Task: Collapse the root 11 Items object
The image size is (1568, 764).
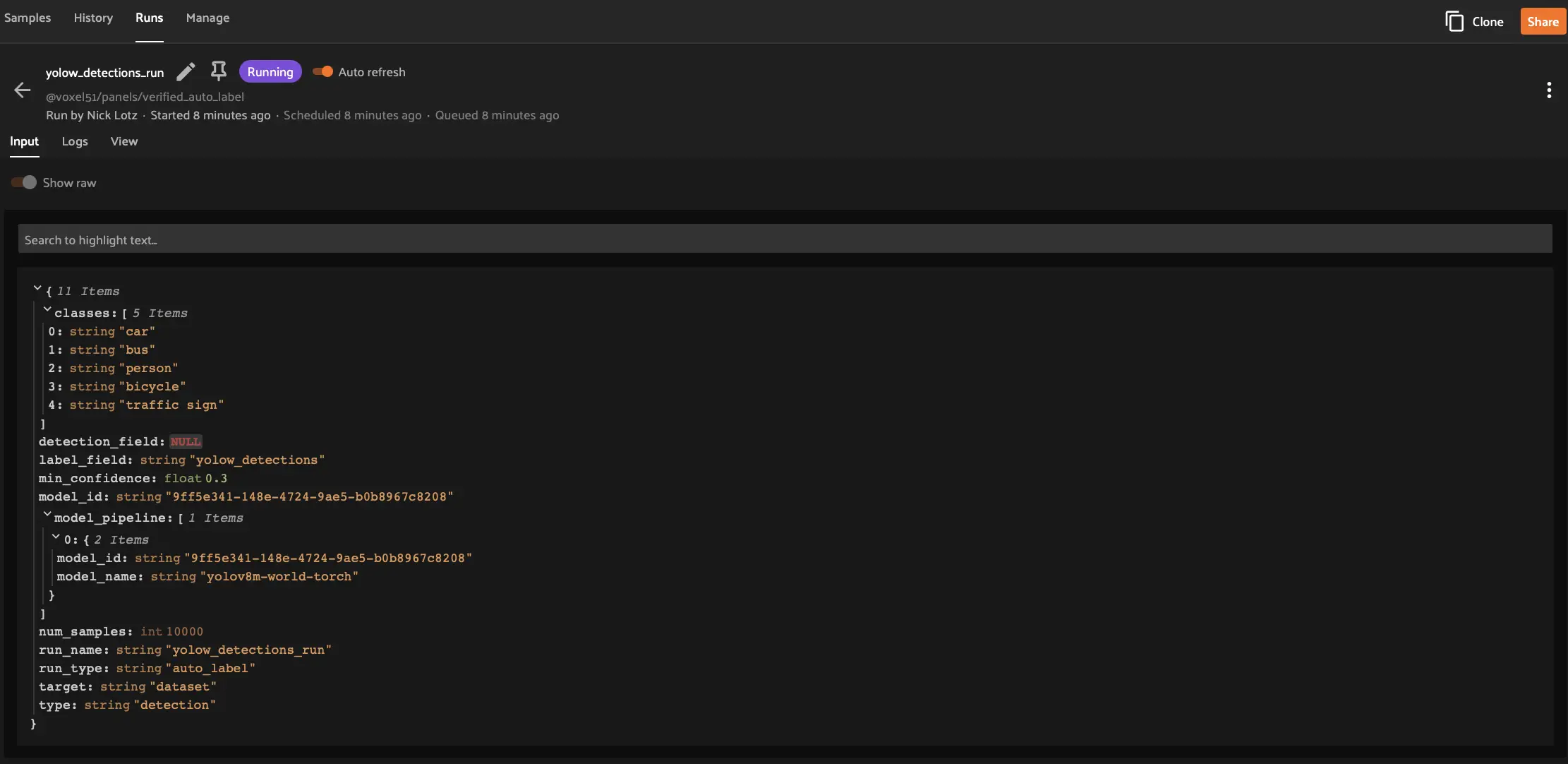Action: 37,288
